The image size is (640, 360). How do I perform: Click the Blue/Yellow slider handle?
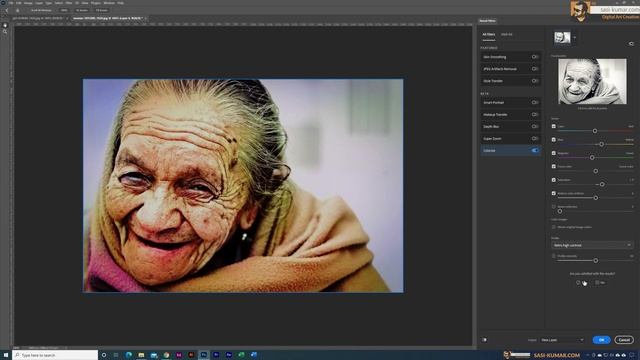coord(601,144)
